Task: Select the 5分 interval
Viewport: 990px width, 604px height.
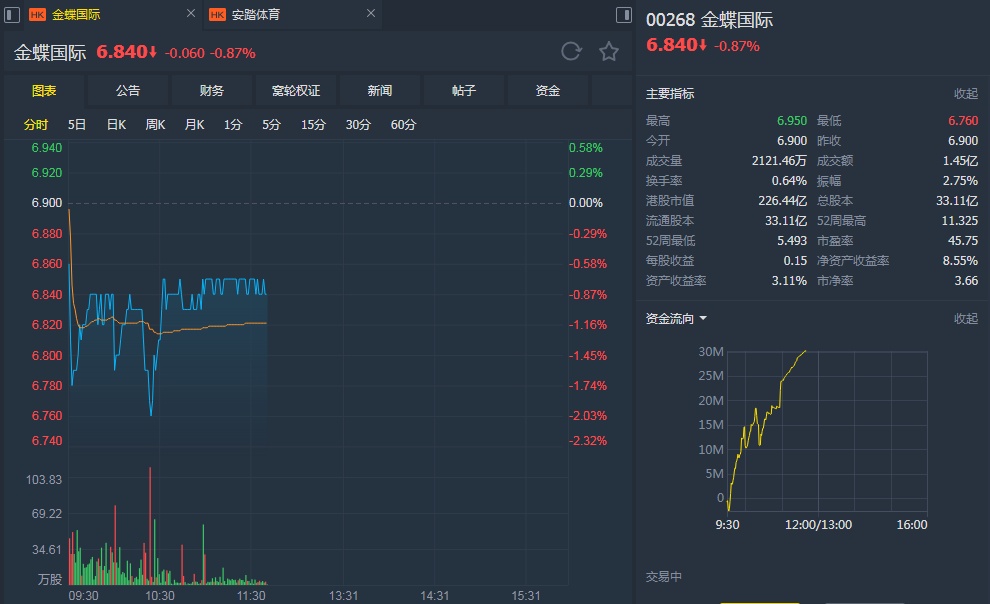Action: (271, 124)
